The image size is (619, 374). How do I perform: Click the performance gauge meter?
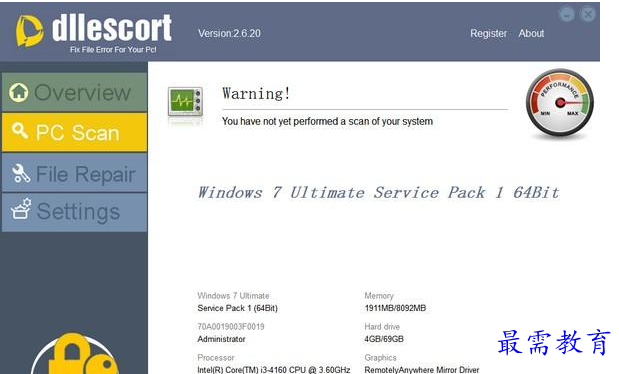coord(560,103)
